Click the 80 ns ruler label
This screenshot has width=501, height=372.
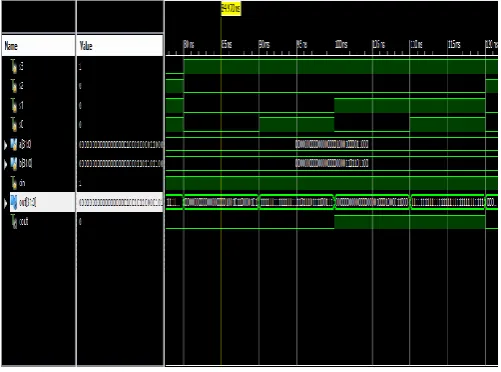pyautogui.click(x=189, y=44)
